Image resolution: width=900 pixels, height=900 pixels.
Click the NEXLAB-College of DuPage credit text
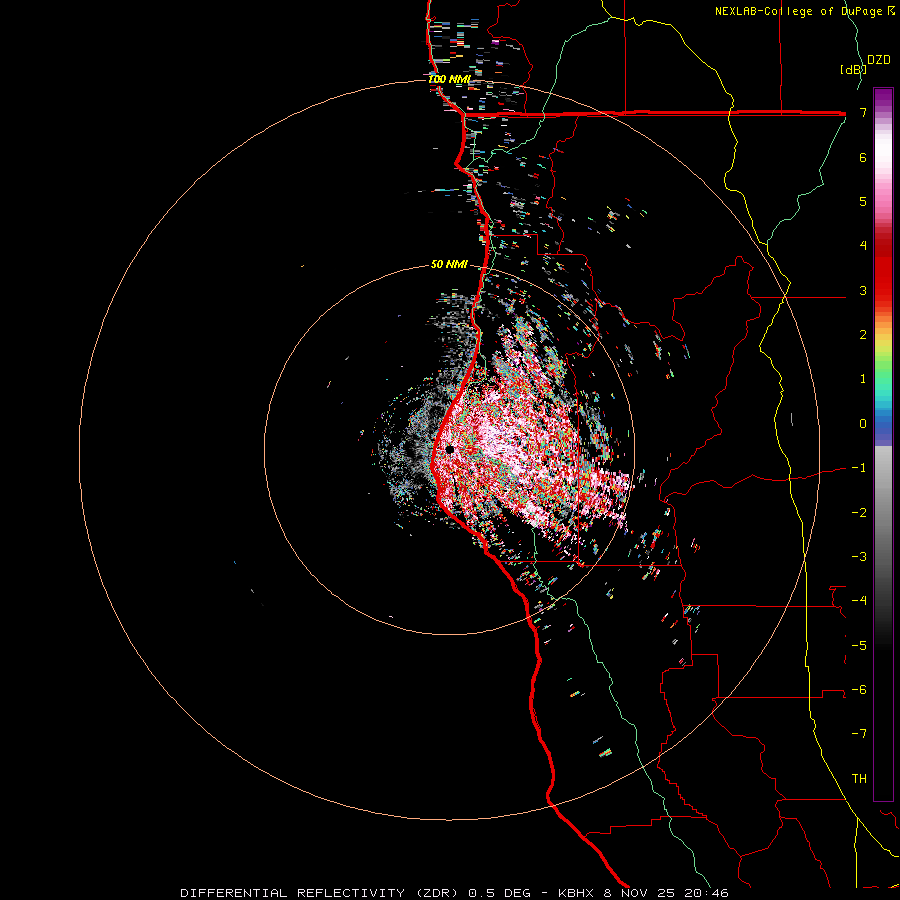pos(798,11)
